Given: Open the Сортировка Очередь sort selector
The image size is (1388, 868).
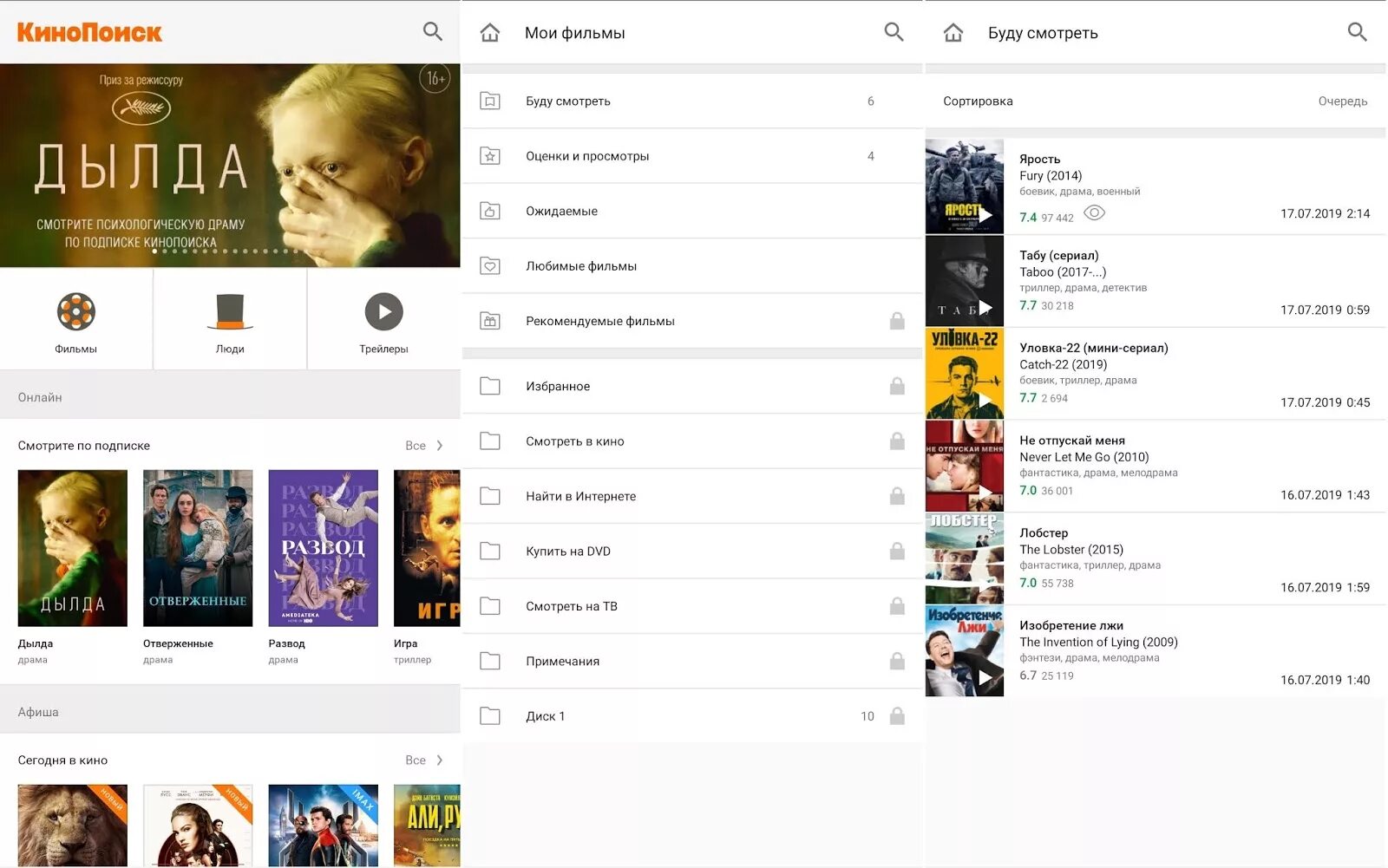Looking at the screenshot, I should click(1156, 101).
